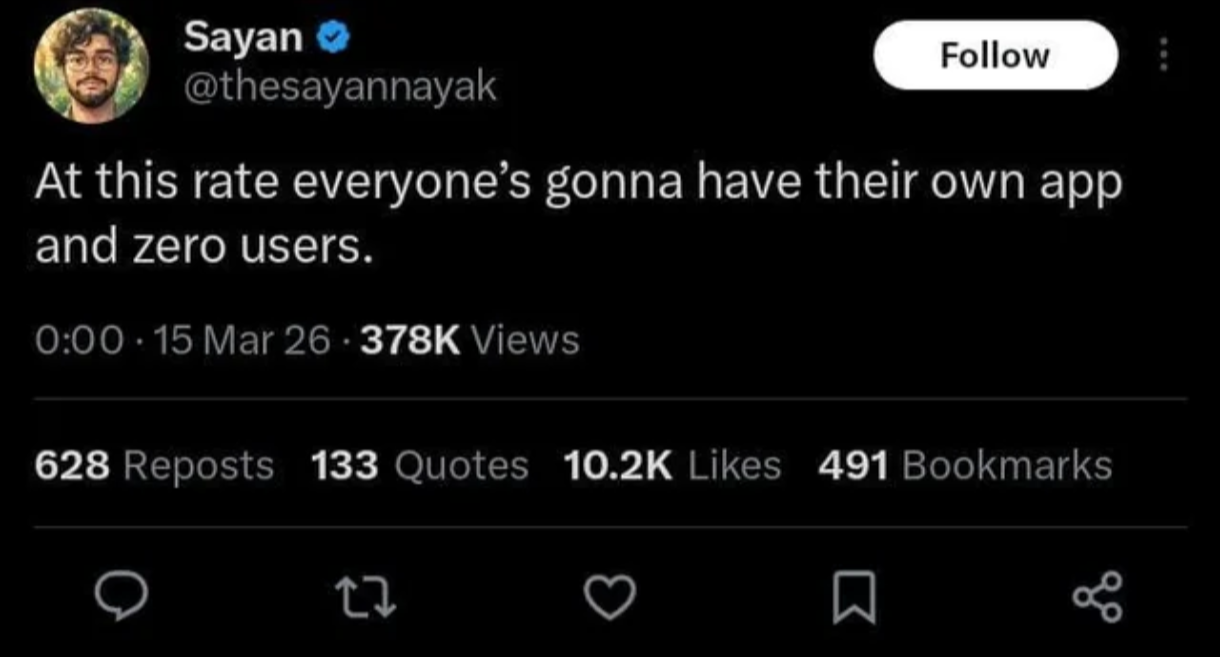This screenshot has height=657, width=1220.
Task: Open the three-dot more options menu
Action: click(x=1163, y=55)
